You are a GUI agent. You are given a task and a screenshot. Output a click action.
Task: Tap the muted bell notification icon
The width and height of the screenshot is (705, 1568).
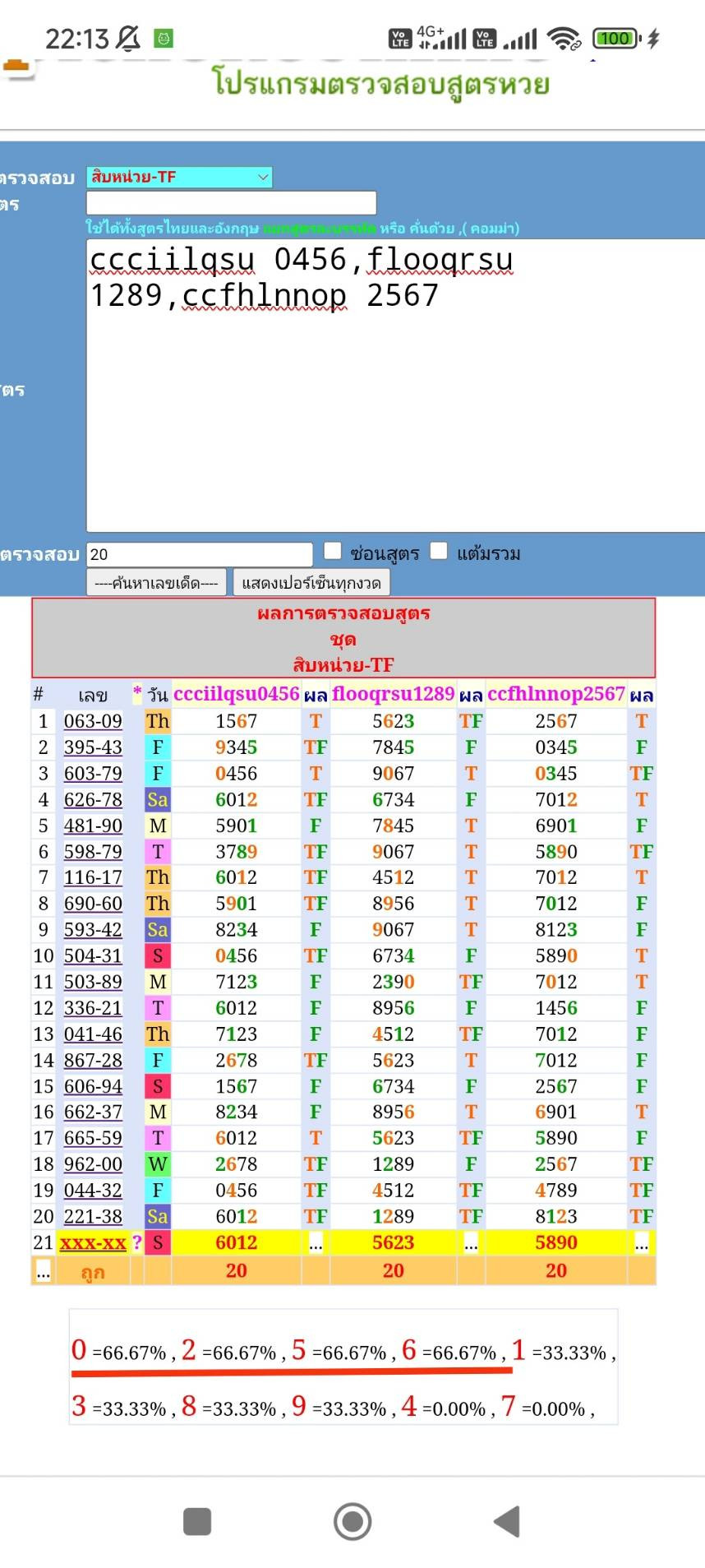(x=128, y=38)
